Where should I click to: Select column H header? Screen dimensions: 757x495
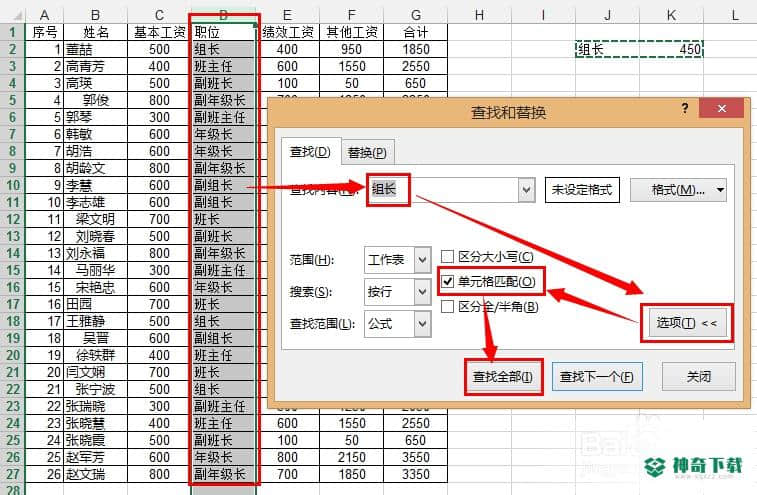(x=479, y=15)
